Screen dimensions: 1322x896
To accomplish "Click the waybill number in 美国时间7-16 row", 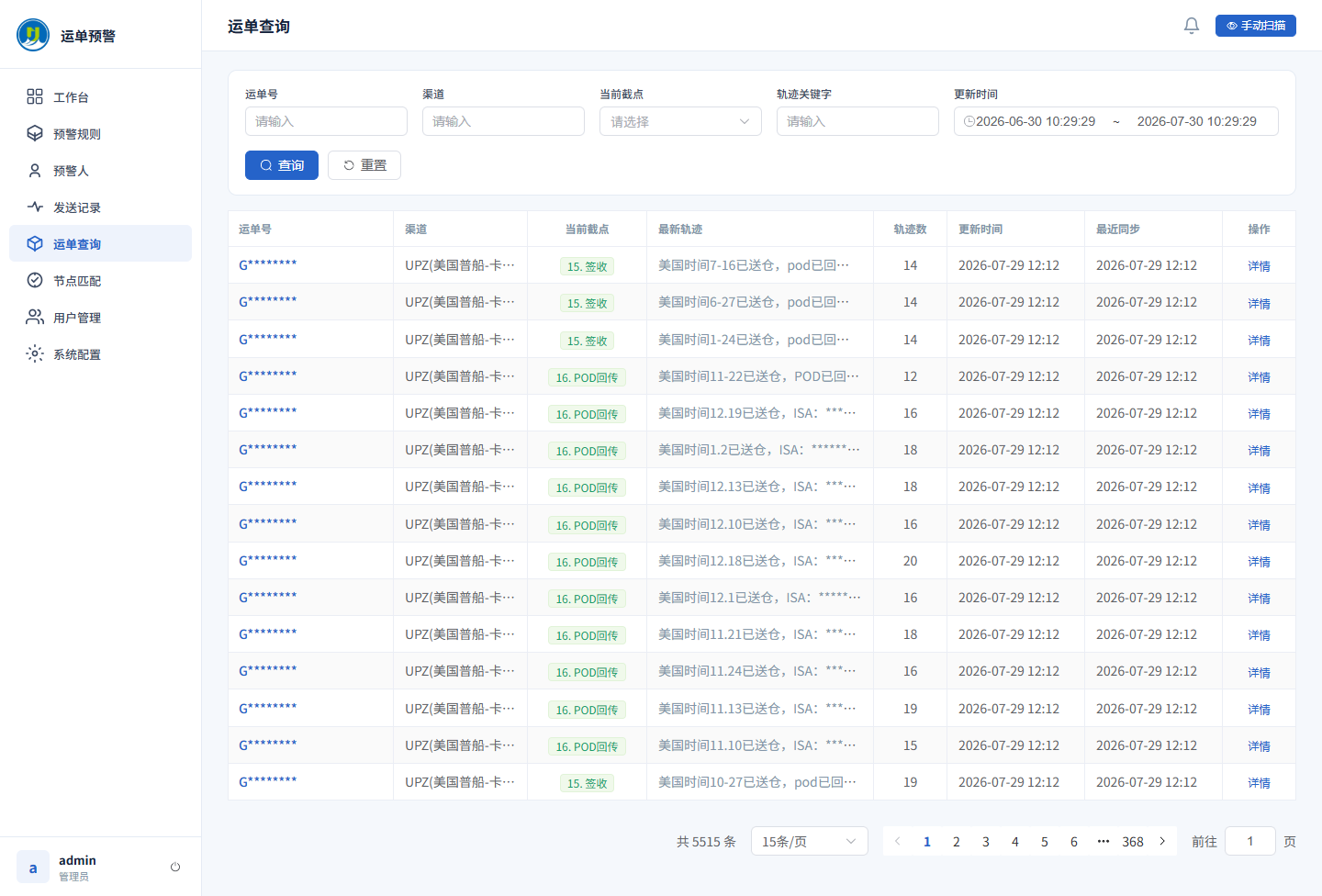I will [x=268, y=265].
